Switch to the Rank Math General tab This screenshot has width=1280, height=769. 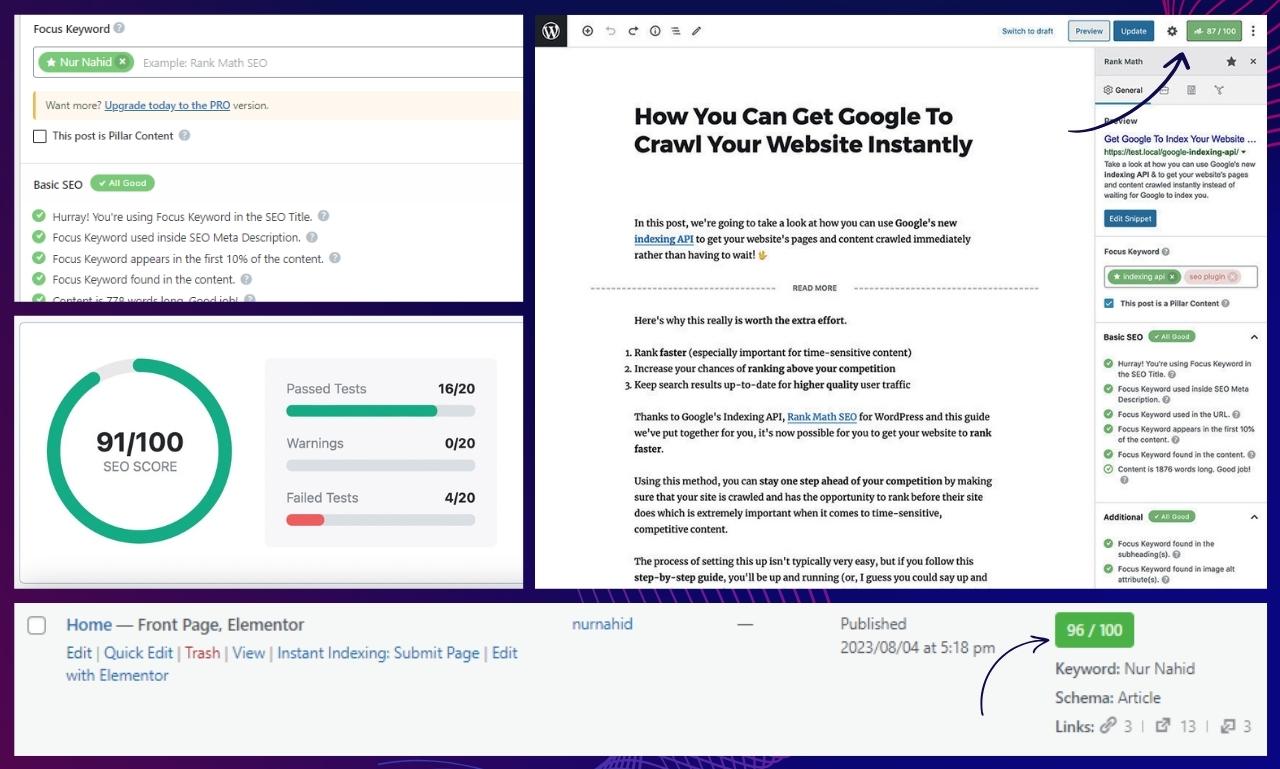1122,89
